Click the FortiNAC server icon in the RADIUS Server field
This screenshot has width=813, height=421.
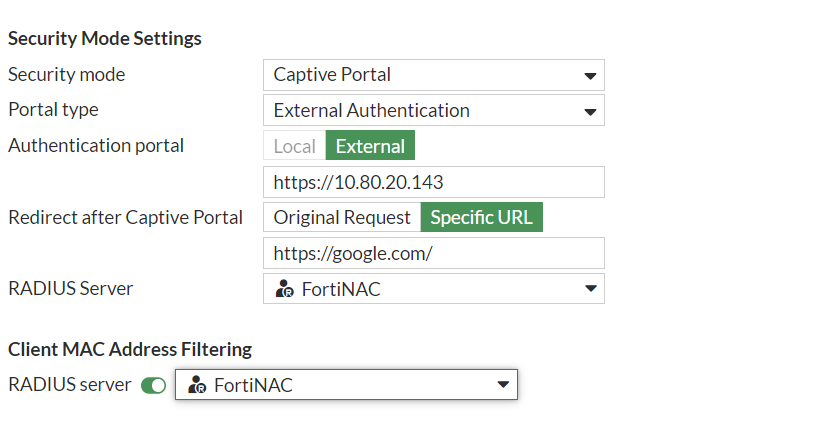pos(284,290)
